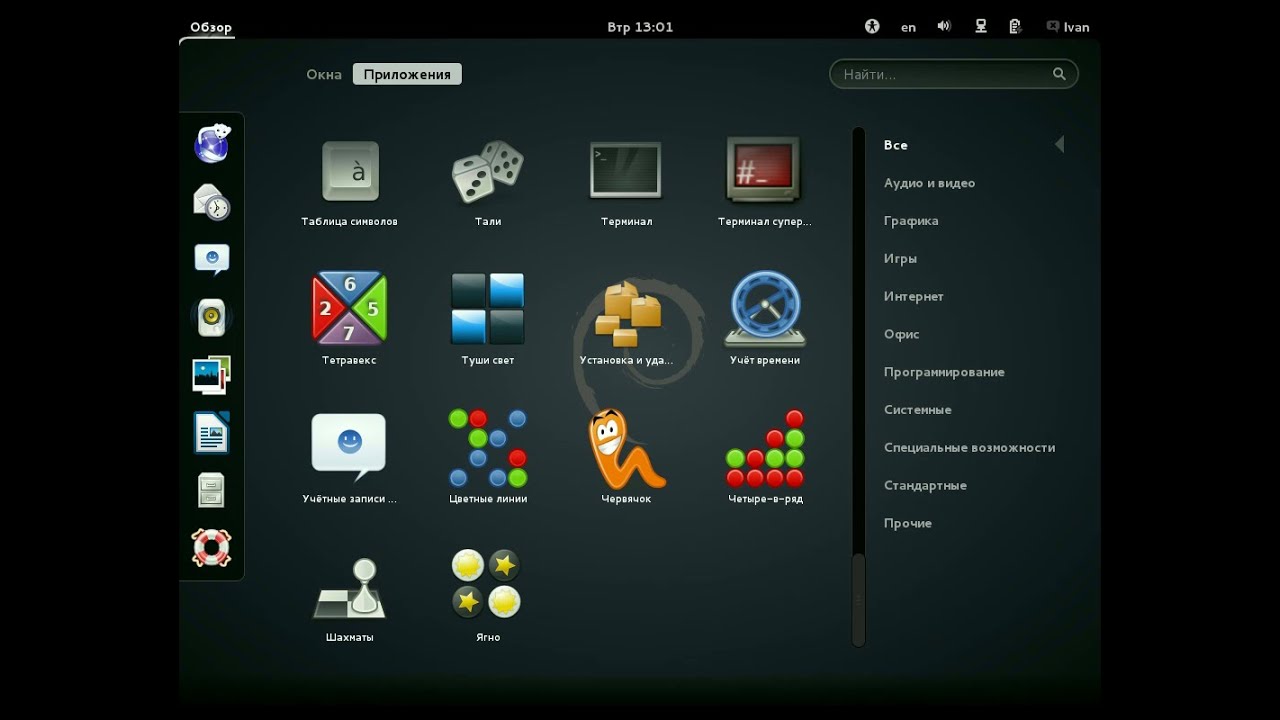Choose Специальные возможности category
Image resolution: width=1280 pixels, height=720 pixels.
point(969,448)
